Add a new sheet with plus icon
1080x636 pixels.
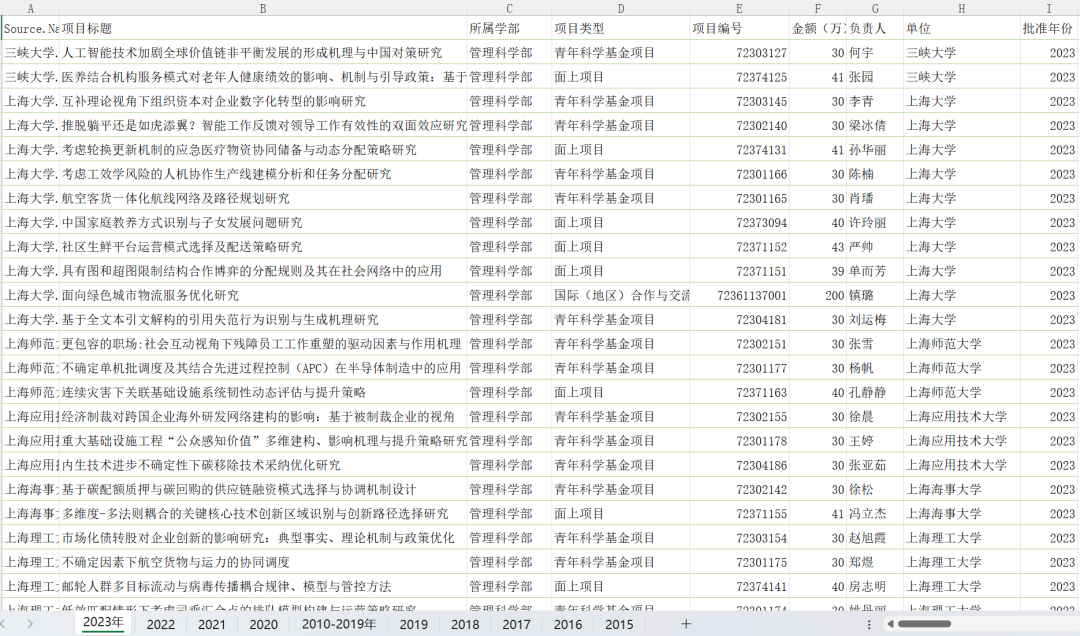coord(685,624)
